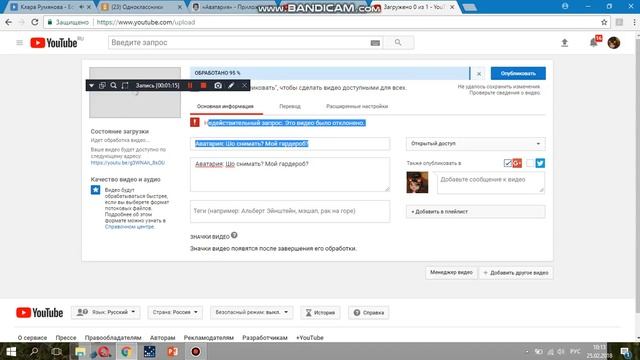Click 'Добавьте сообщение к видео' message box

point(491,182)
